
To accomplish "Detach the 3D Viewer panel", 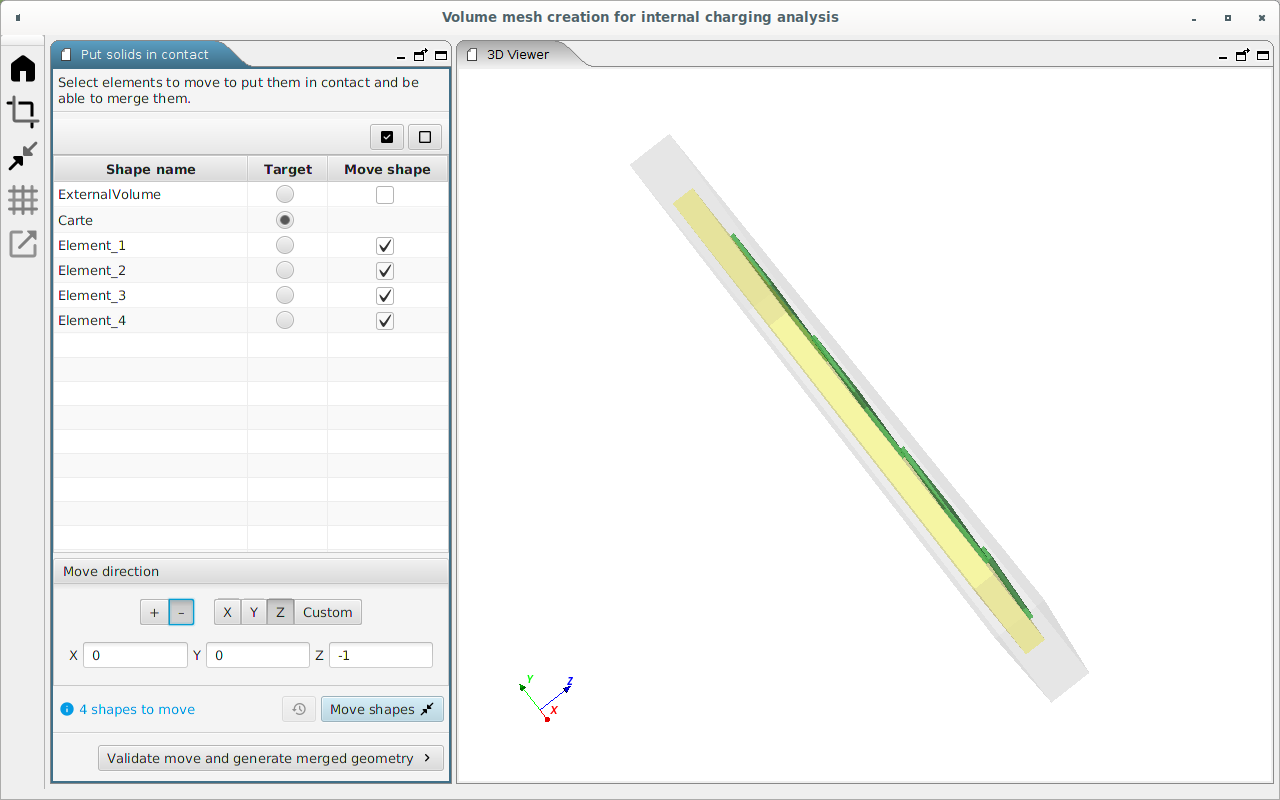I will point(1242,55).
